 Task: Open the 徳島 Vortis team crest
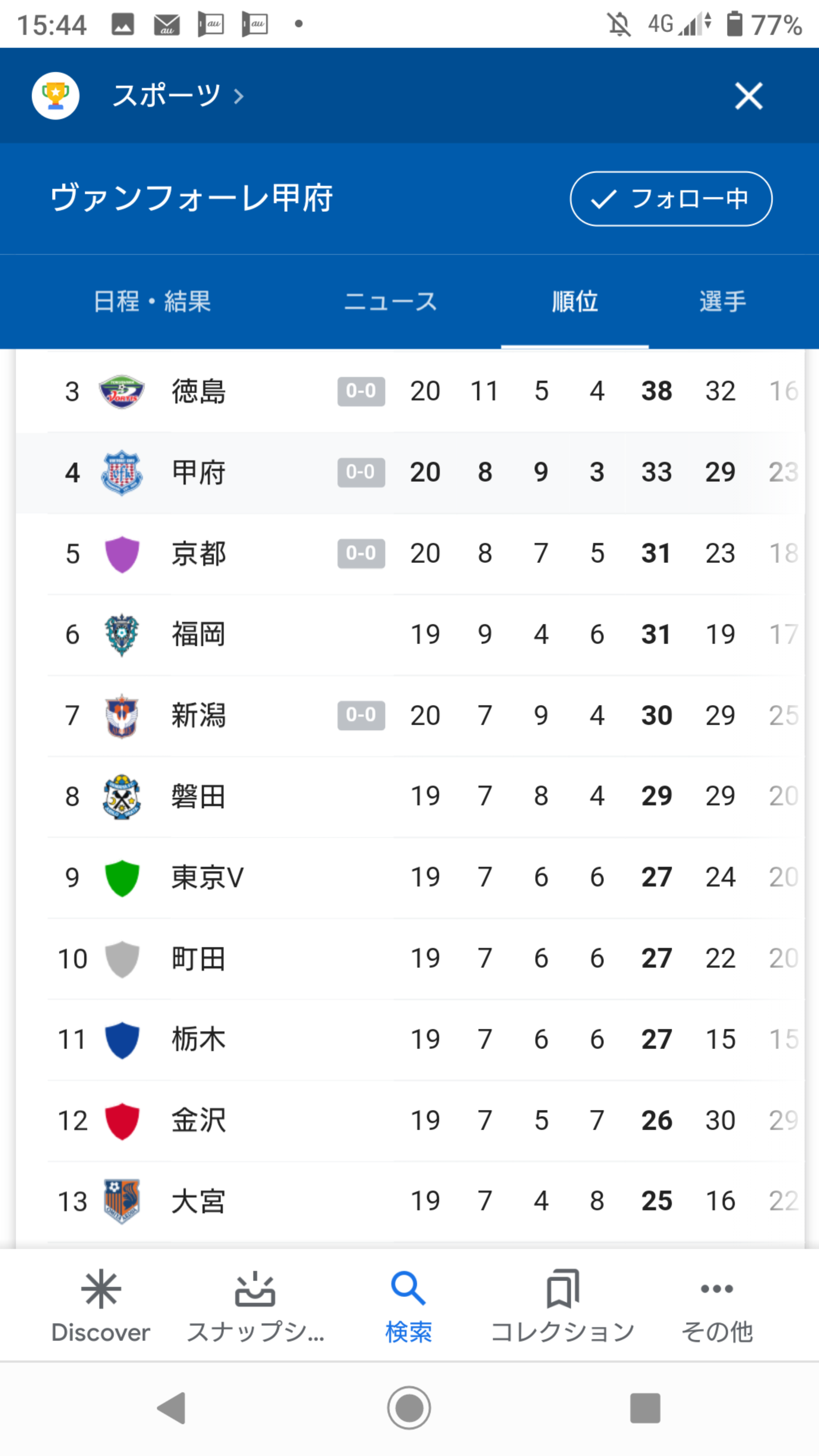[x=121, y=391]
